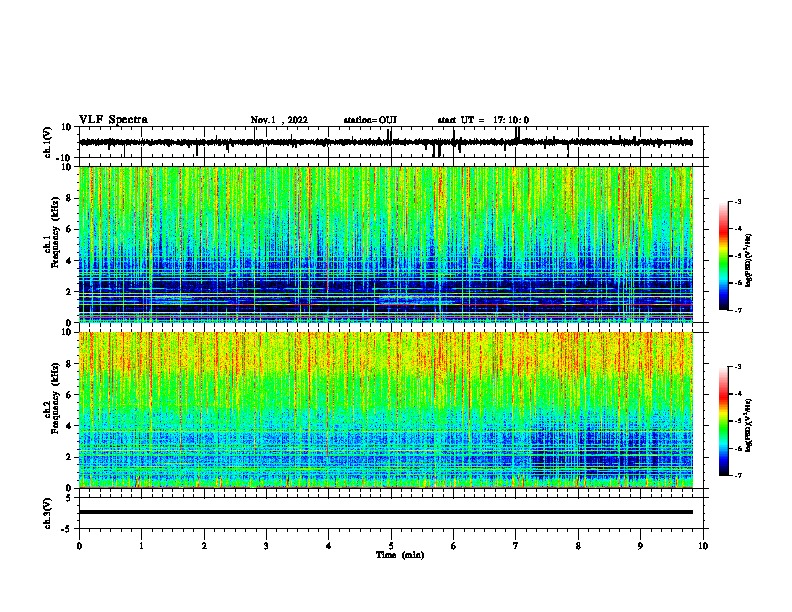Click the "-3" tick on the ch.1 color bar
The height and width of the screenshot is (612, 792).
pos(737,202)
